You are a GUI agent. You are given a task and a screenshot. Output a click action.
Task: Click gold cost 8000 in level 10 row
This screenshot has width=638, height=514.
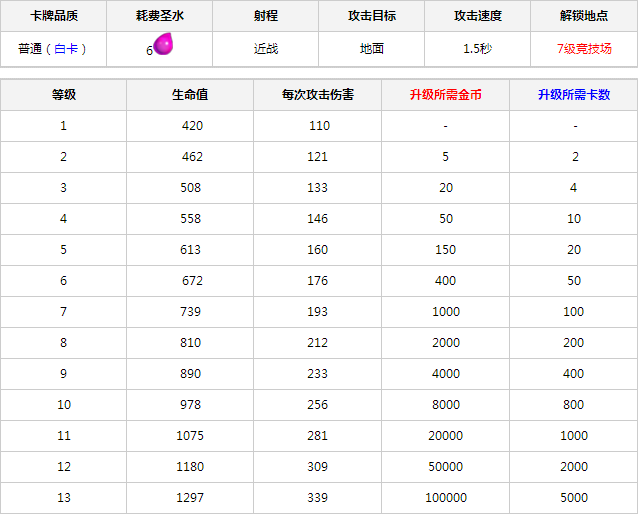point(446,405)
